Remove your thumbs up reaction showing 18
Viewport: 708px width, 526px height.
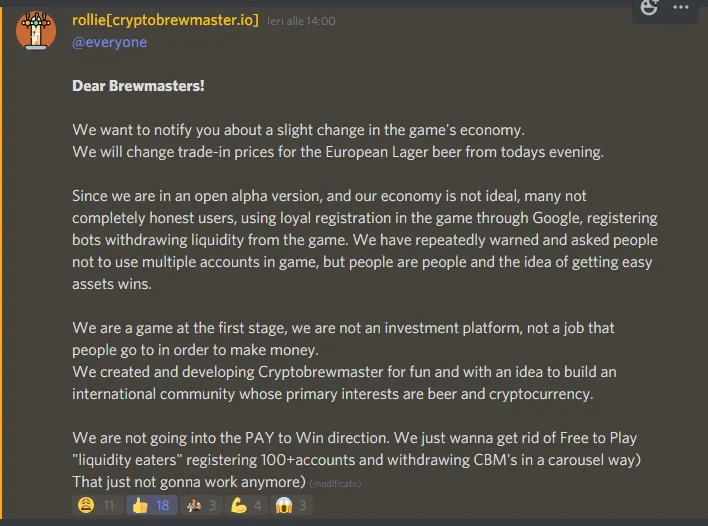point(152,505)
